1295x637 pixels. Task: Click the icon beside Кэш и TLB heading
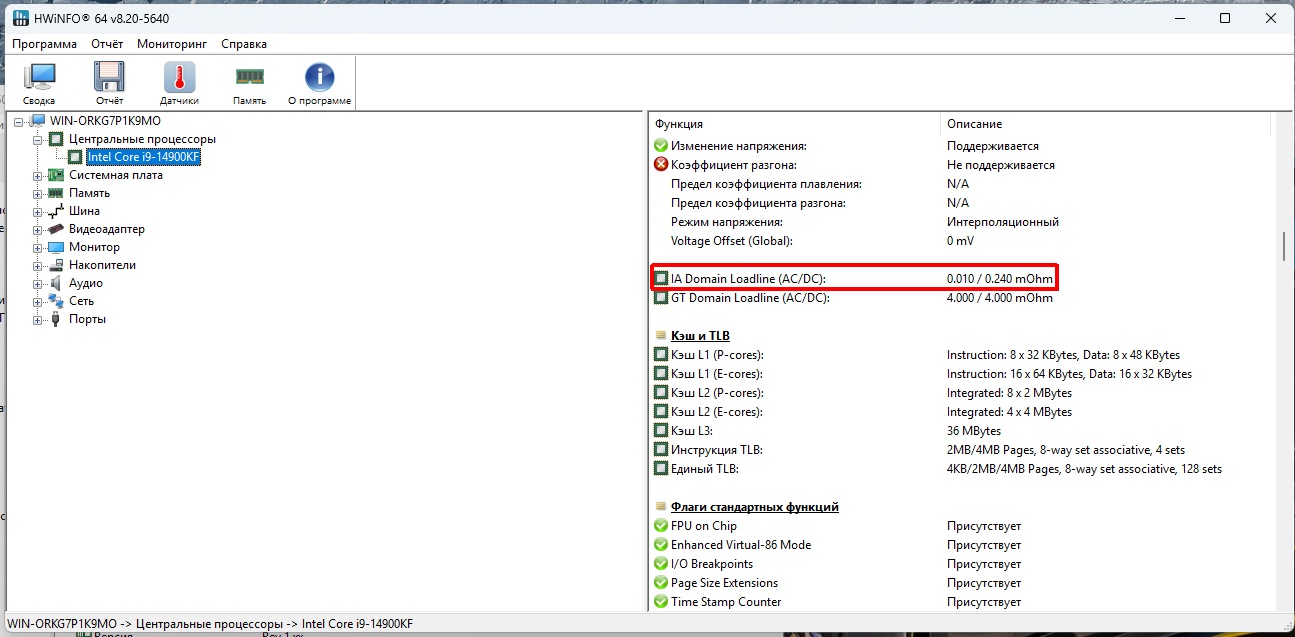[x=661, y=336]
